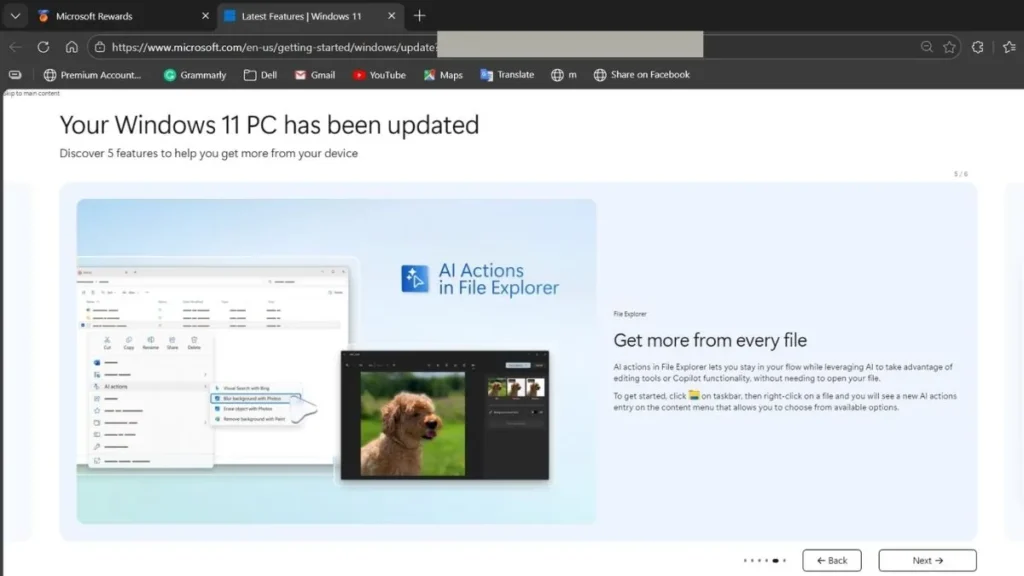Reload the page with the refresh icon
The height and width of the screenshot is (576, 1024).
pos(42,46)
